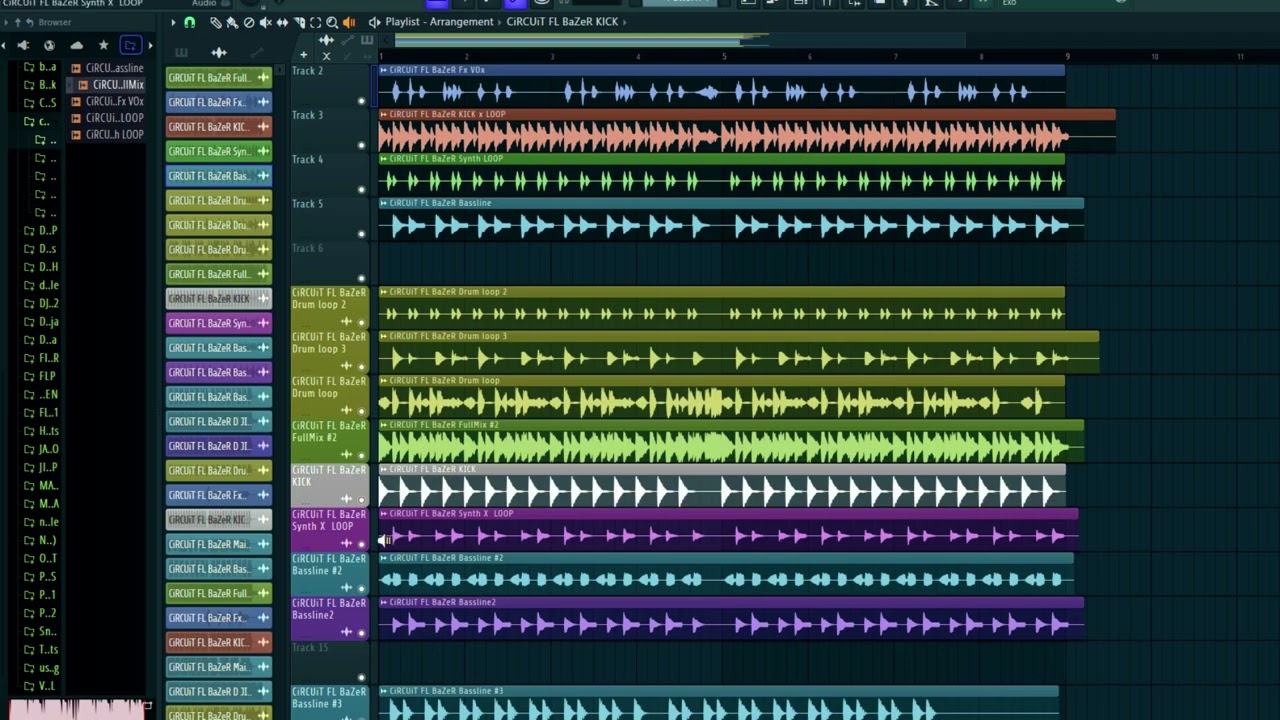The width and height of the screenshot is (1280, 720).
Task: Jump to bar 5 on the timeline
Action: click(x=724, y=56)
